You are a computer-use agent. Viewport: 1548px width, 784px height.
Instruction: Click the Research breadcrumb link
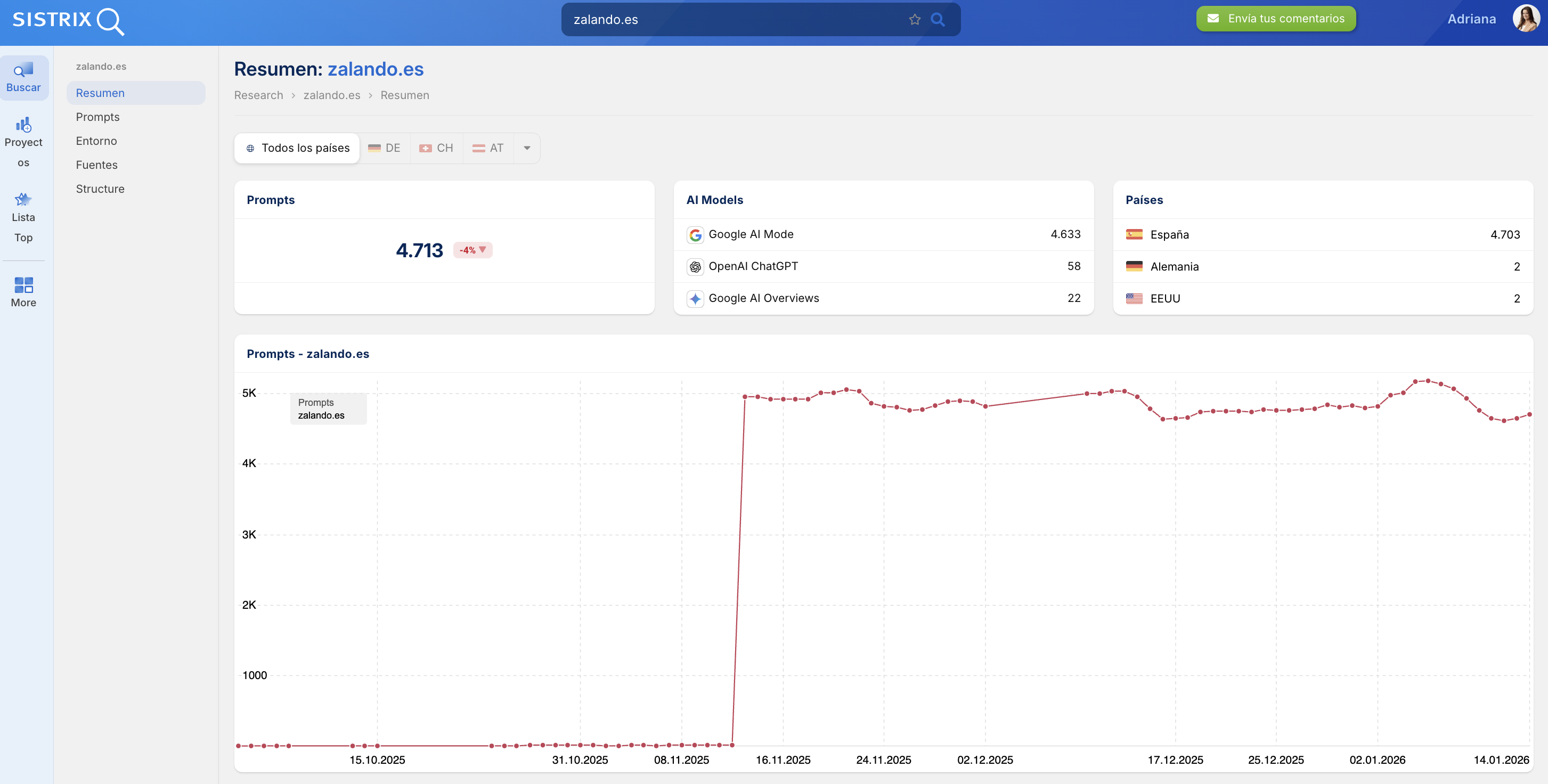pos(258,95)
